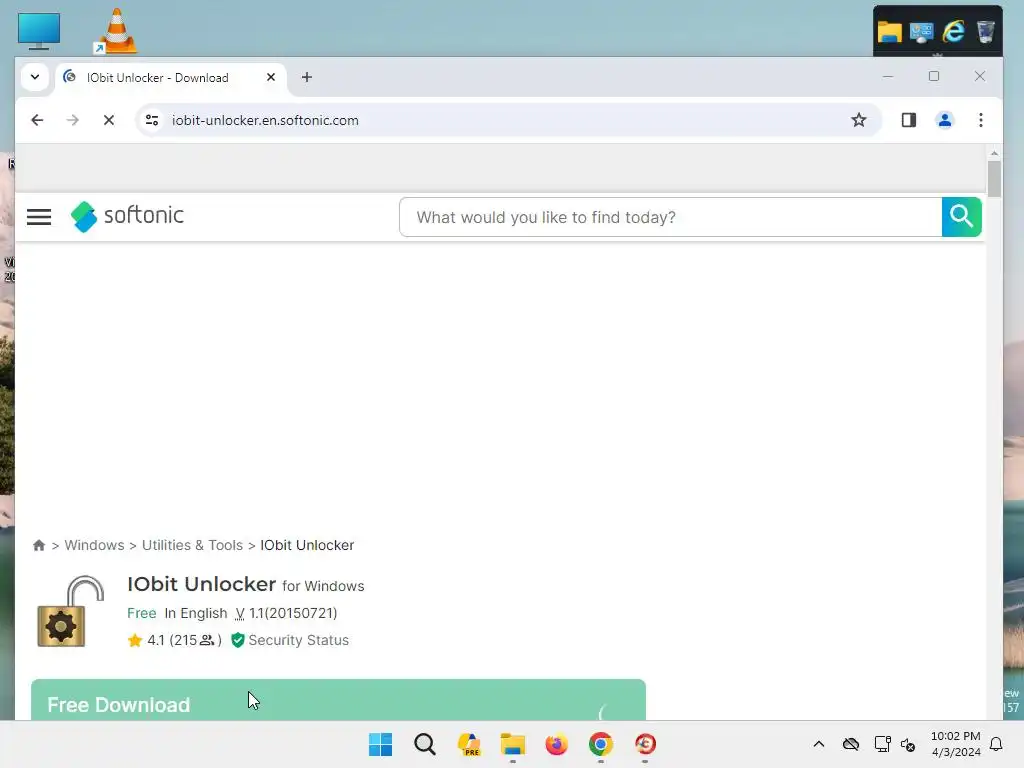Open the Recycle Bin in desktop toolbar
Image resolution: width=1024 pixels, height=768 pixels.
pos(985,31)
